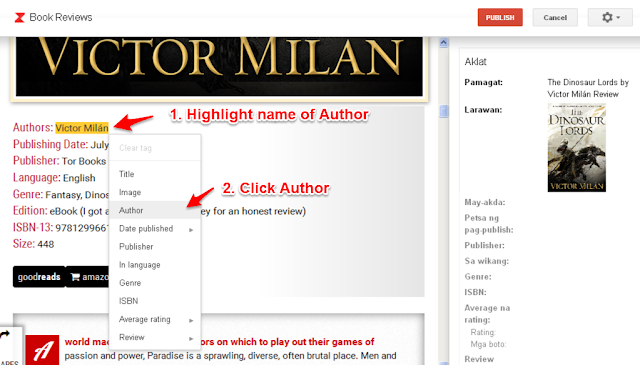
Task: Select Average rating menu entry
Action: [155, 319]
